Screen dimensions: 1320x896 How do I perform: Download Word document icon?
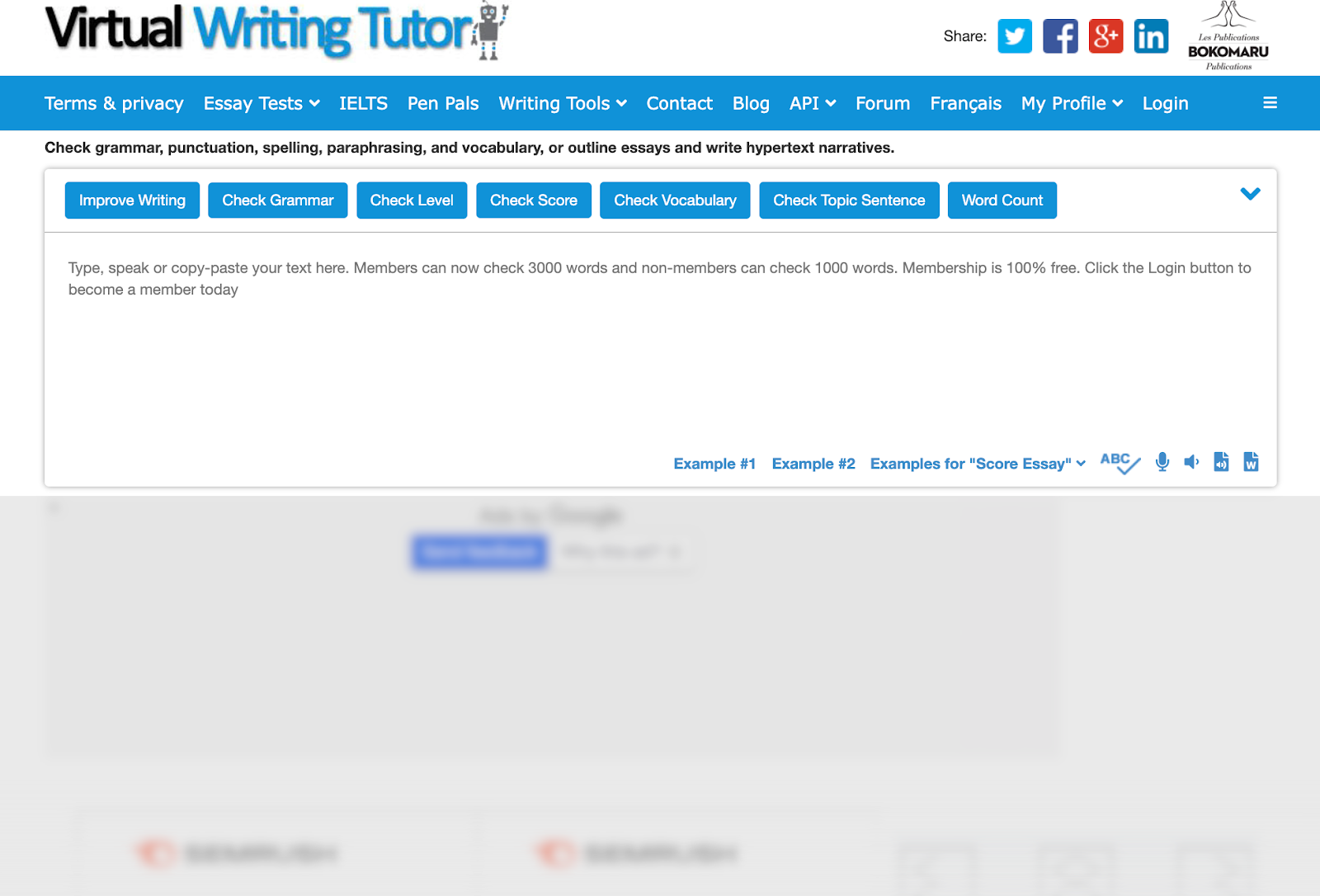point(1251,462)
